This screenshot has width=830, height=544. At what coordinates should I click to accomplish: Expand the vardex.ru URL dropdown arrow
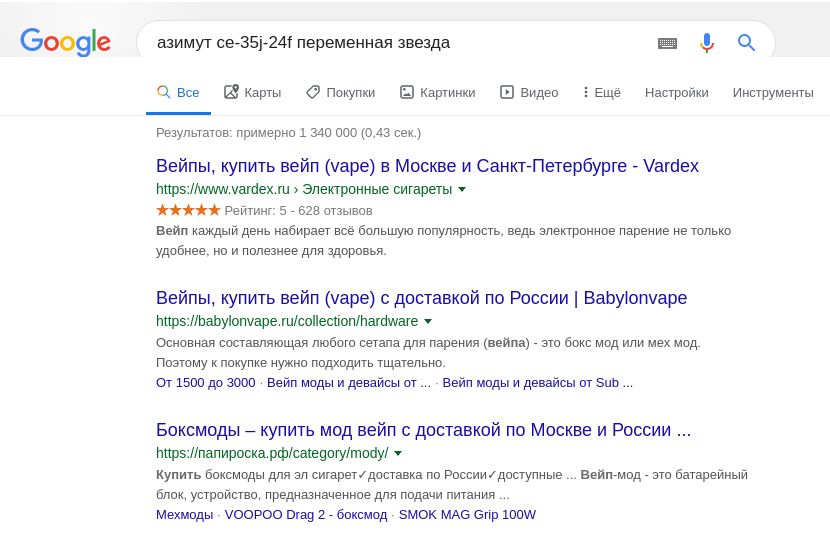click(462, 189)
